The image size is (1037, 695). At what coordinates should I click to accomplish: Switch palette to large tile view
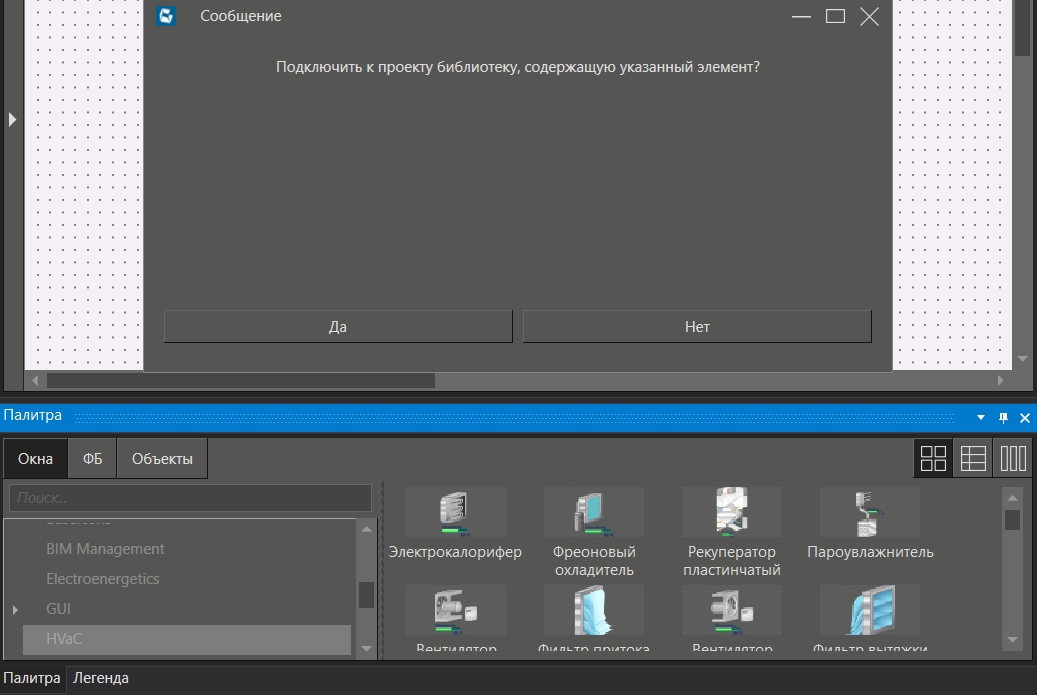(933, 458)
